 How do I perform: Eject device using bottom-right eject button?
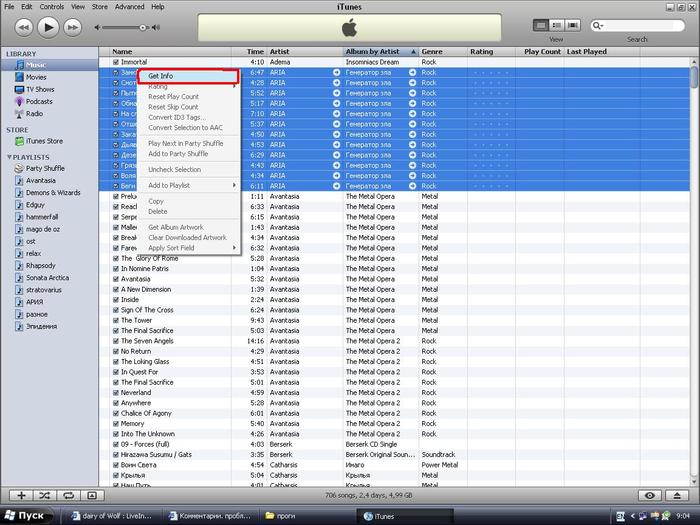coord(677,495)
